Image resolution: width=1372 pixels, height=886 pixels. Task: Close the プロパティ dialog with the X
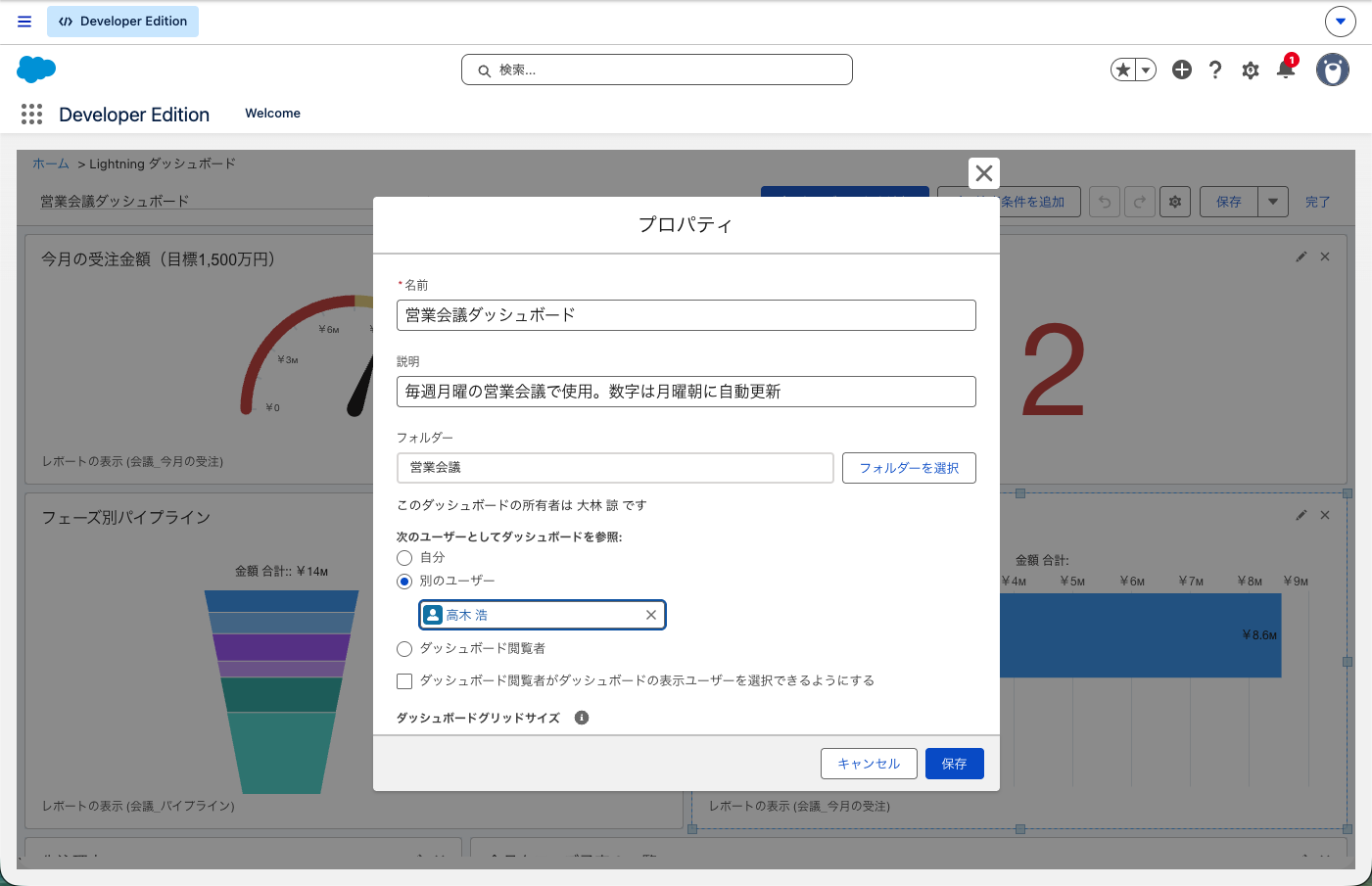984,173
